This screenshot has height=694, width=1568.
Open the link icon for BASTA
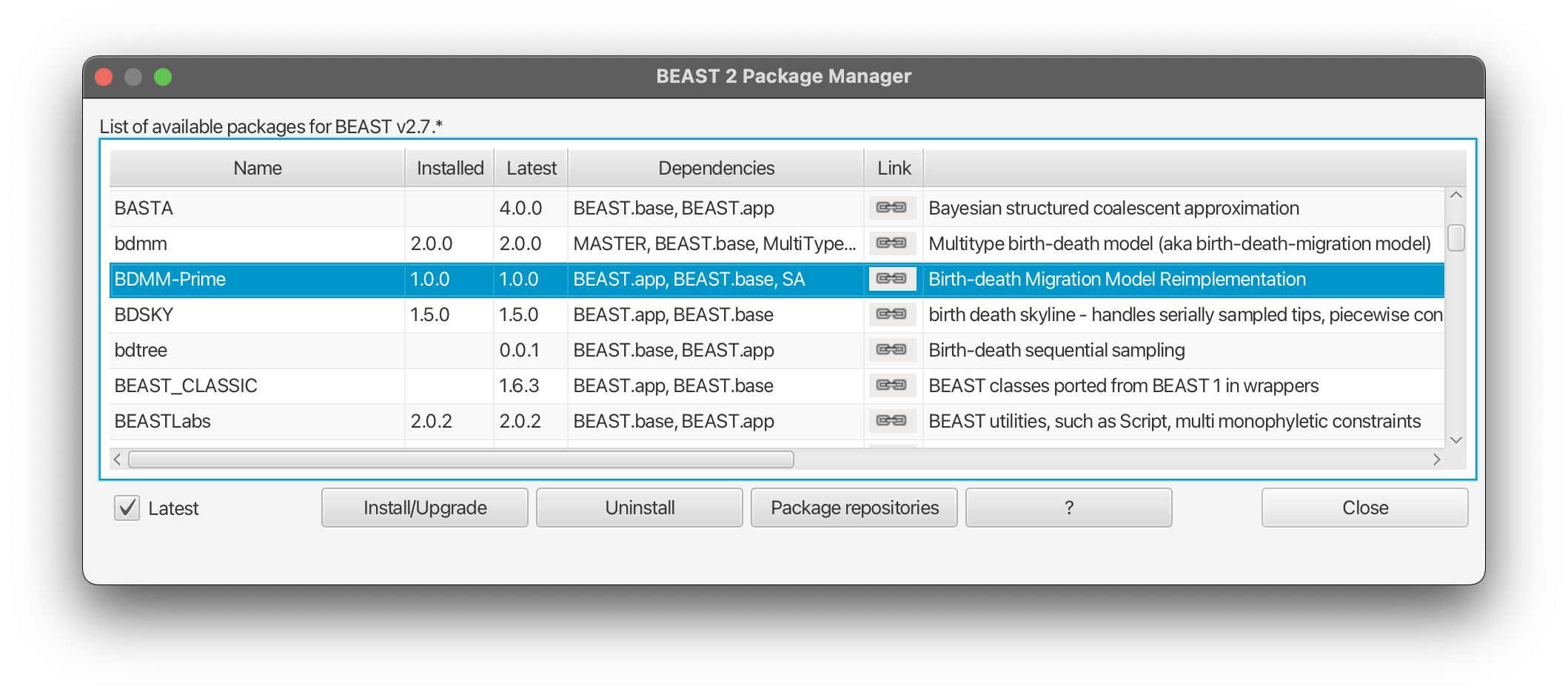click(892, 208)
